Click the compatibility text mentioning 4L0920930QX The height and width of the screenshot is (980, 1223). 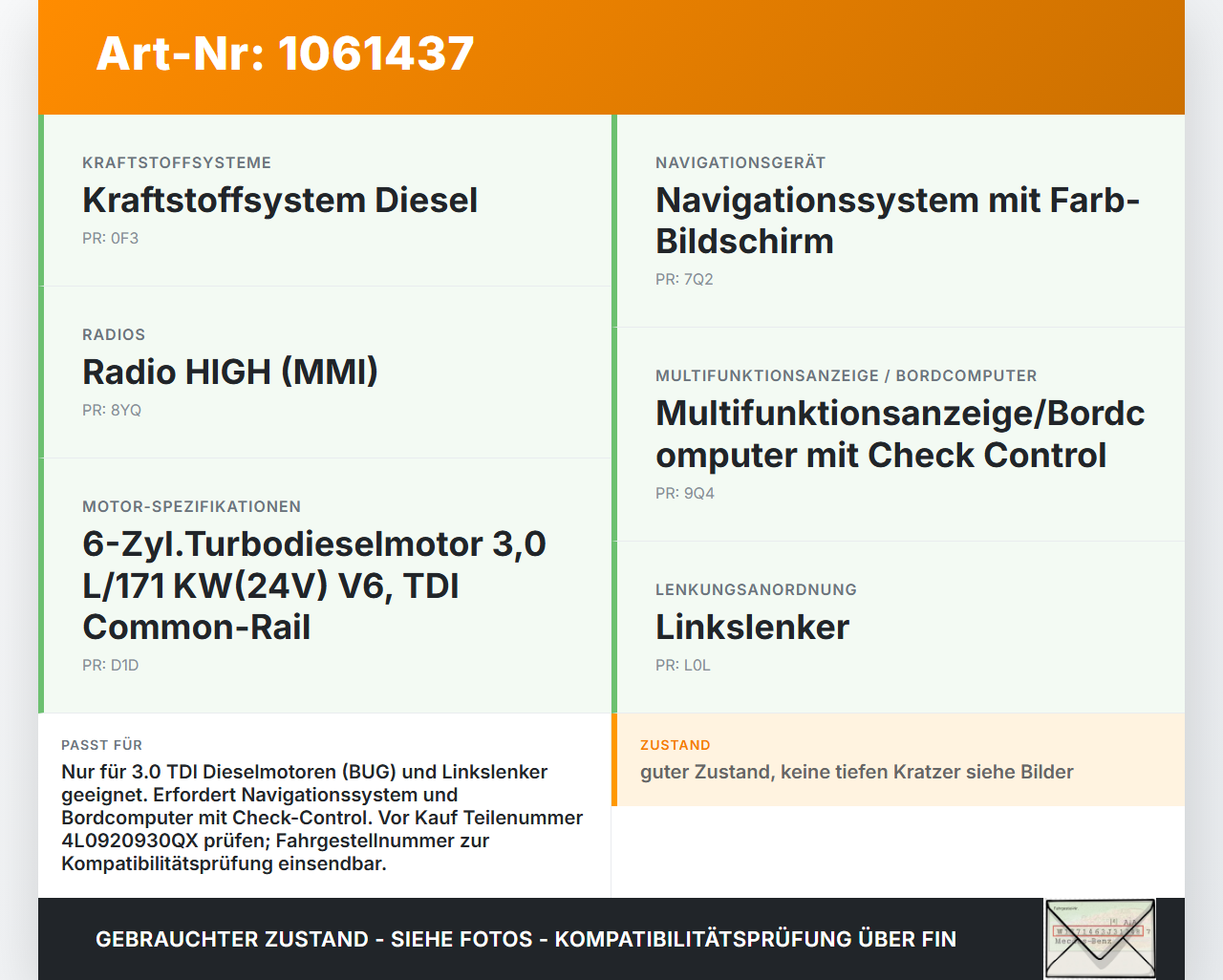(322, 818)
